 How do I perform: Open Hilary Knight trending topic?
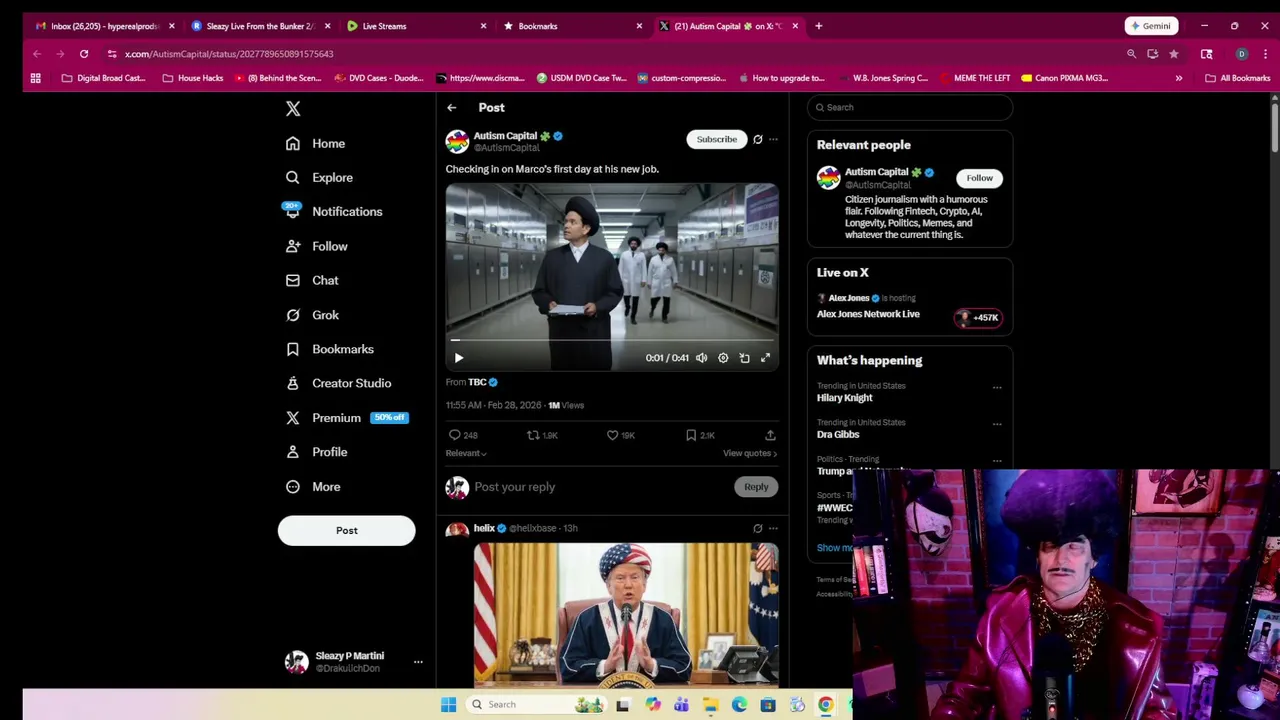coord(845,398)
